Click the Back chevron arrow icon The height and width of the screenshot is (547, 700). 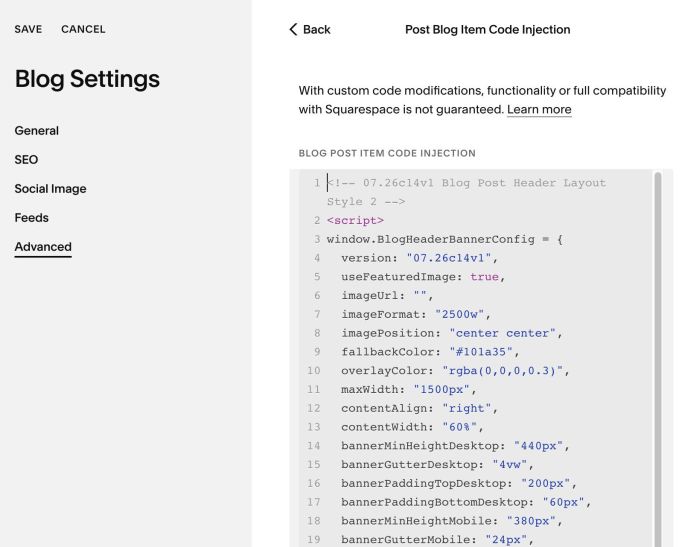[293, 29]
